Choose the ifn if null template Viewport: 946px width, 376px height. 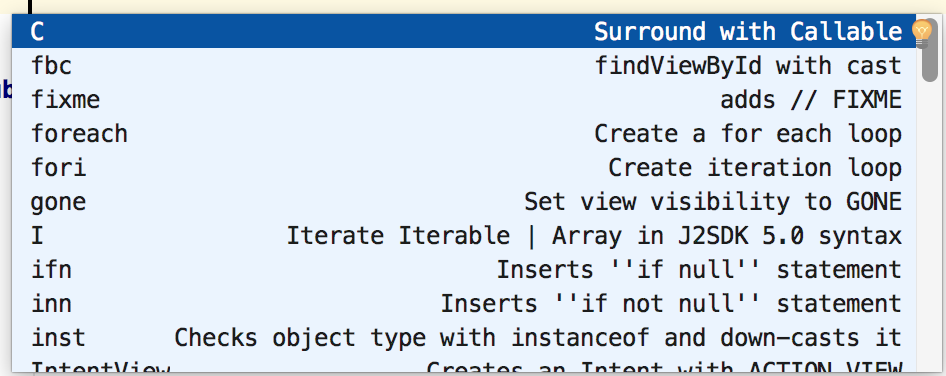[x=465, y=269]
